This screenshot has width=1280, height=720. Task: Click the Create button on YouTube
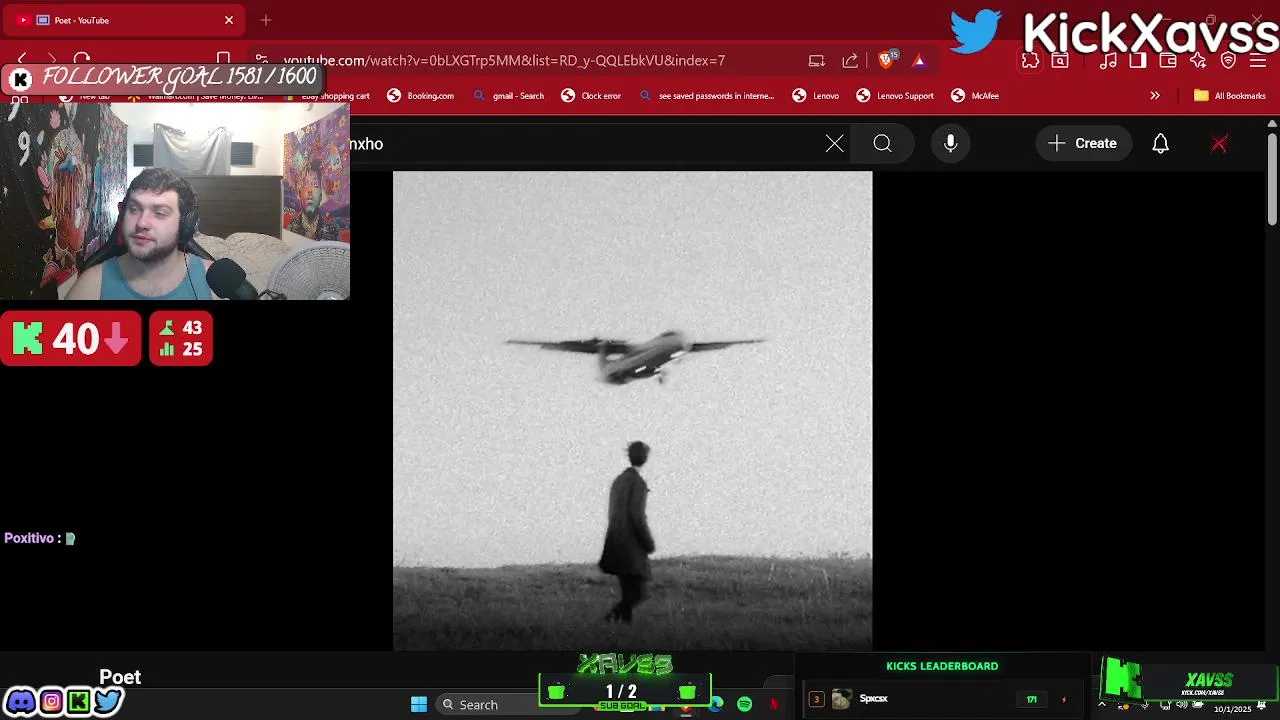click(x=1083, y=144)
